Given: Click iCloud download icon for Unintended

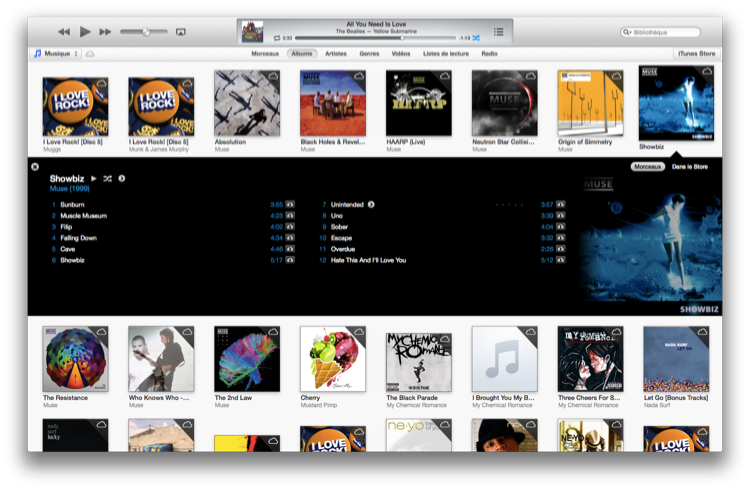Looking at the screenshot, I should [561, 204].
